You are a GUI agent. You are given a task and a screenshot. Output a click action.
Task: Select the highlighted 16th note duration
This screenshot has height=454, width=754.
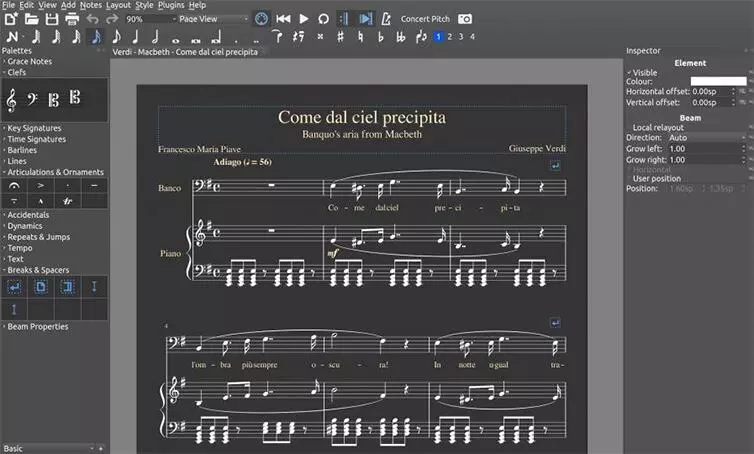click(x=96, y=37)
